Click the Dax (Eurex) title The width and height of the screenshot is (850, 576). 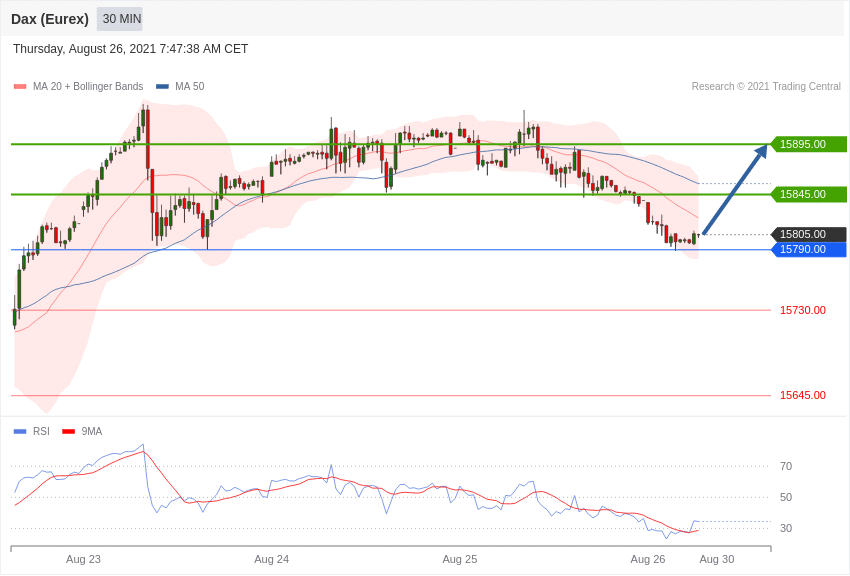coord(50,20)
